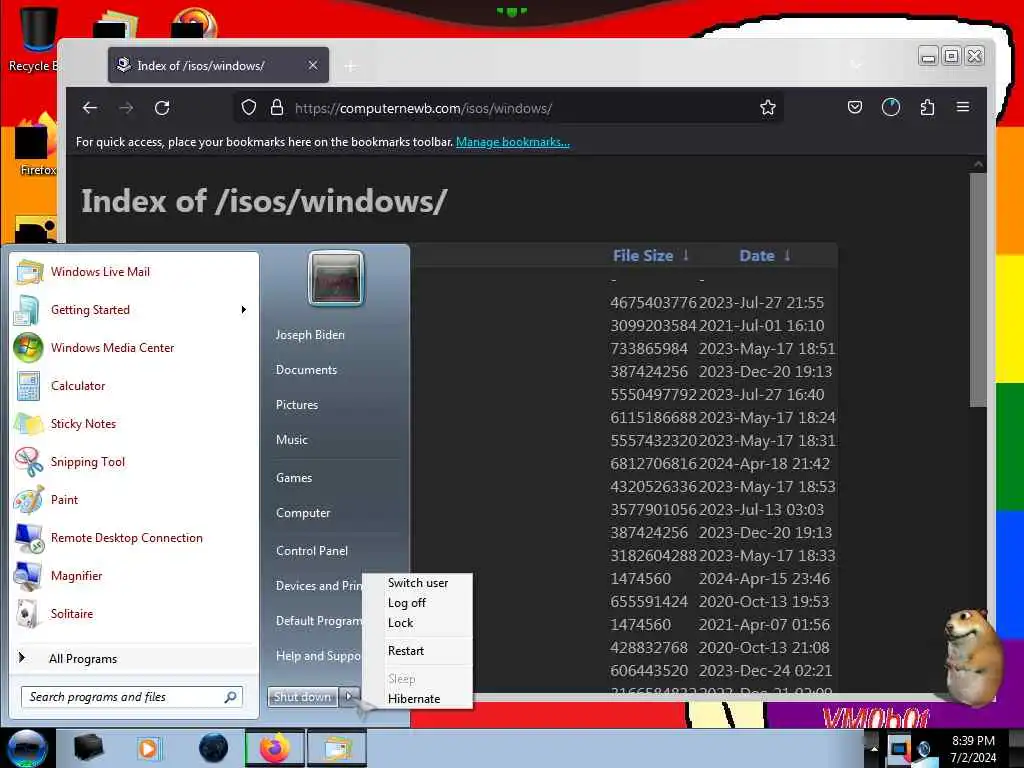
Task: Select Switch user option
Action: click(418, 583)
